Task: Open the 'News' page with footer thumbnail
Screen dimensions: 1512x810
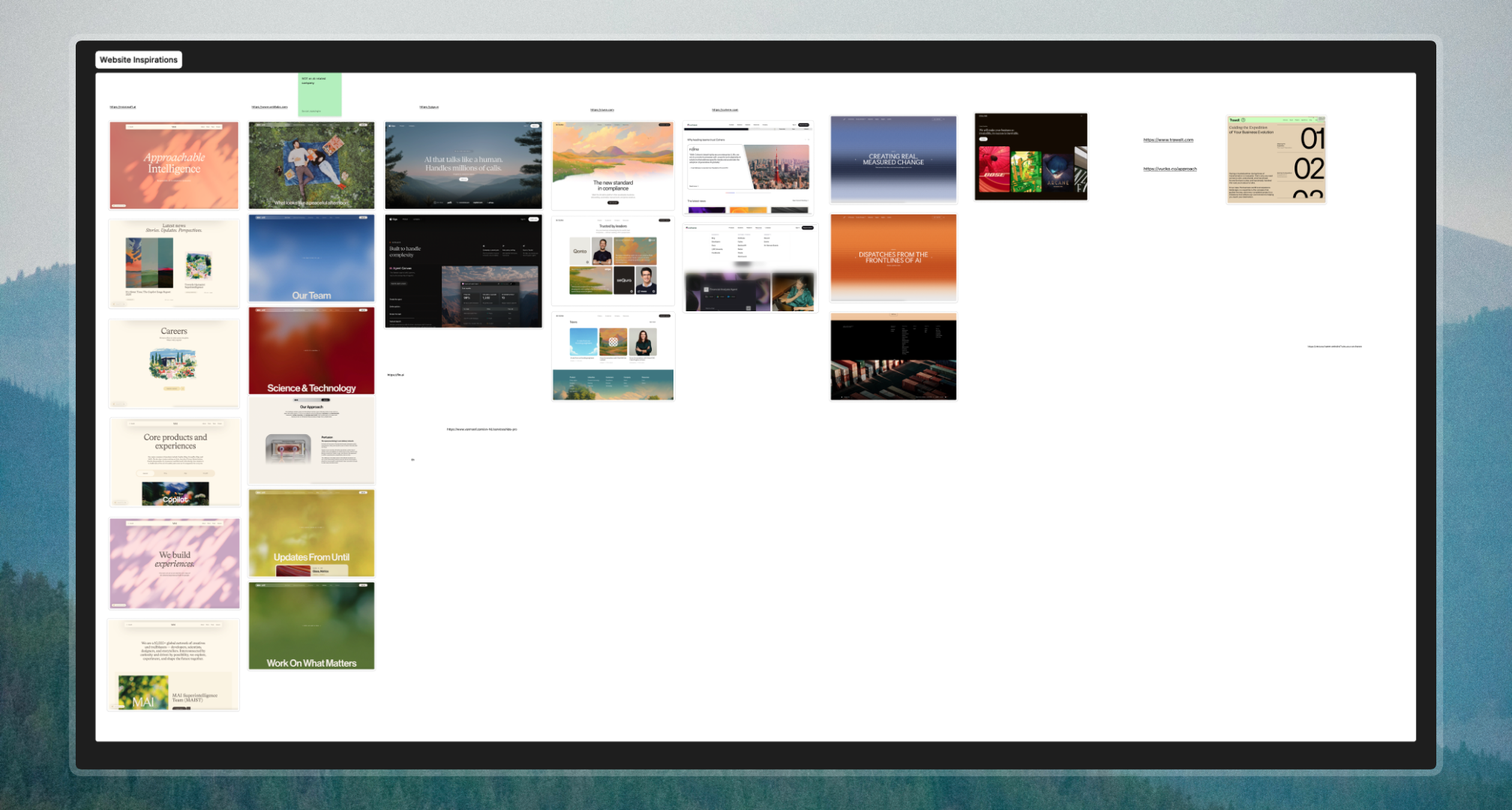Action: [613, 356]
